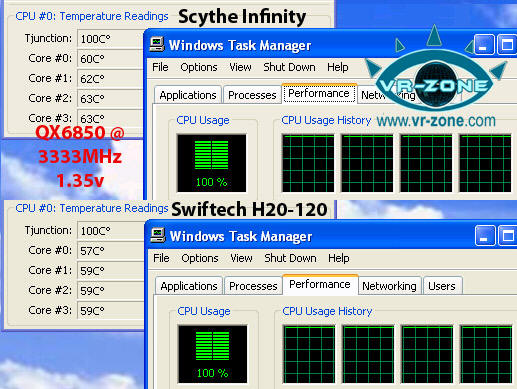Switch to Applications tab in lower Task Manager
This screenshot has width=517, height=389.
pyautogui.click(x=189, y=286)
